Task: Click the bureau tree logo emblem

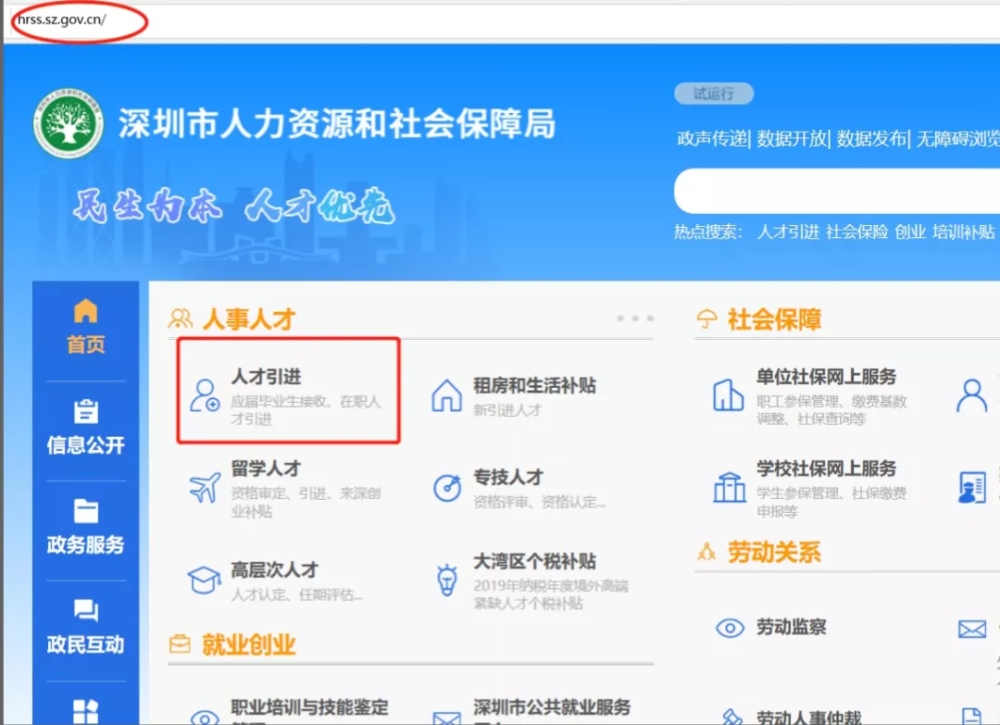Action: [68, 123]
